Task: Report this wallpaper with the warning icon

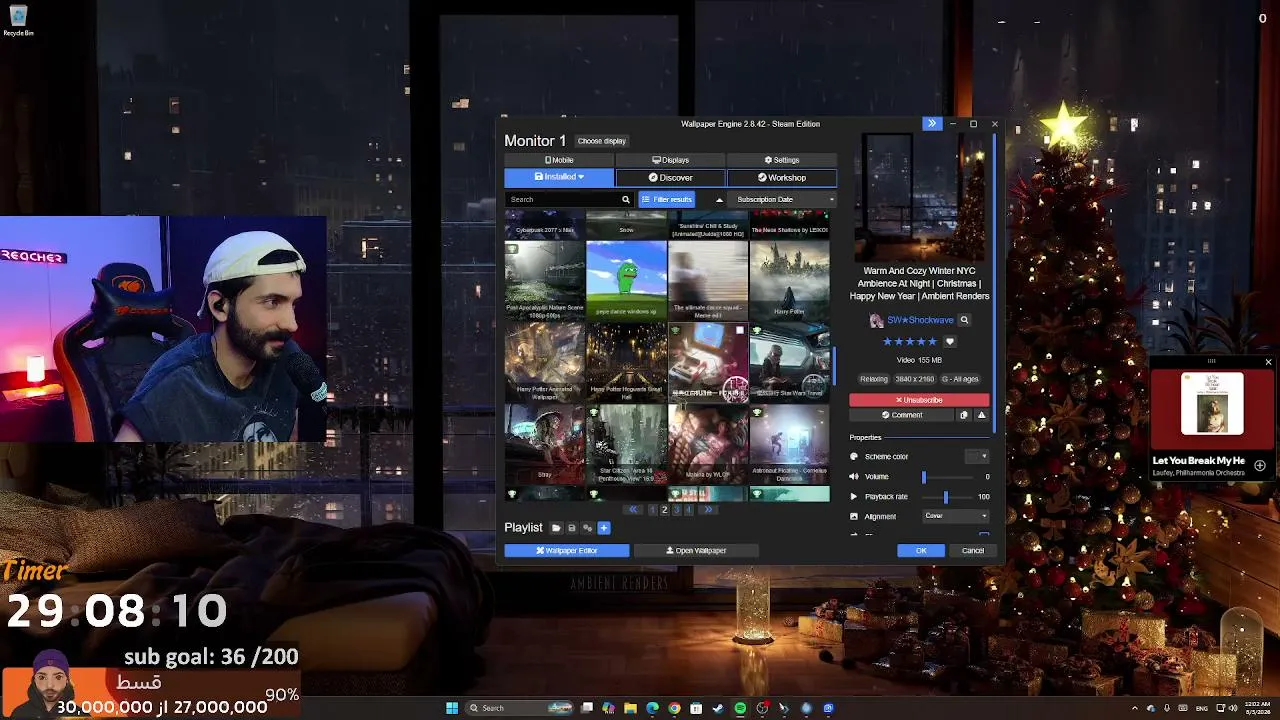Action: tap(981, 415)
